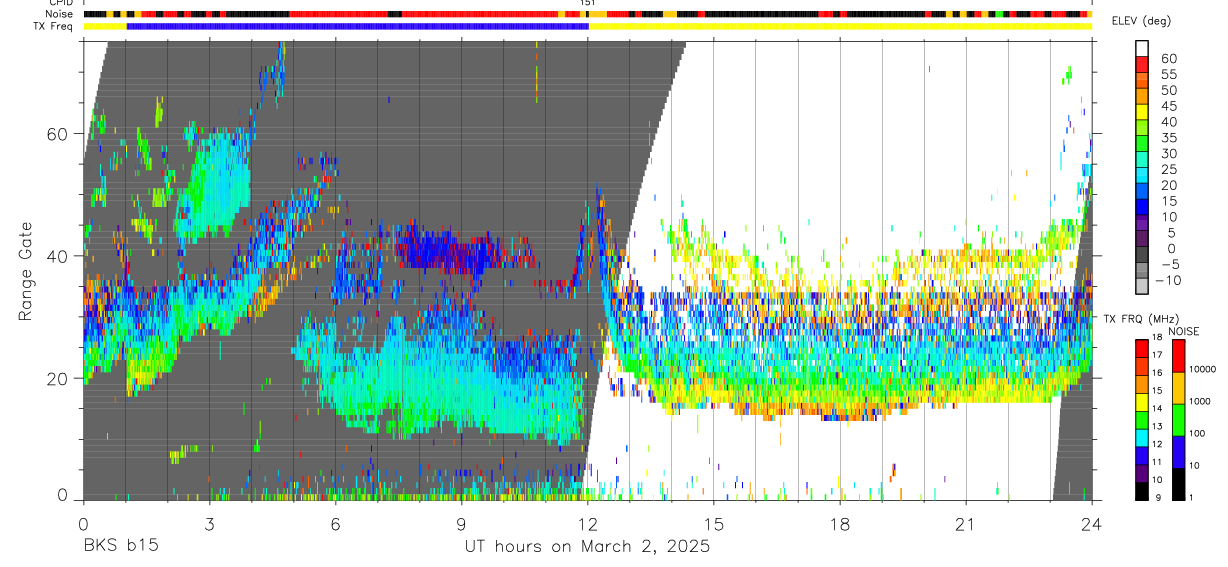Click x-axis tick label 21
Screen dimensions: 1228x567
966,524
